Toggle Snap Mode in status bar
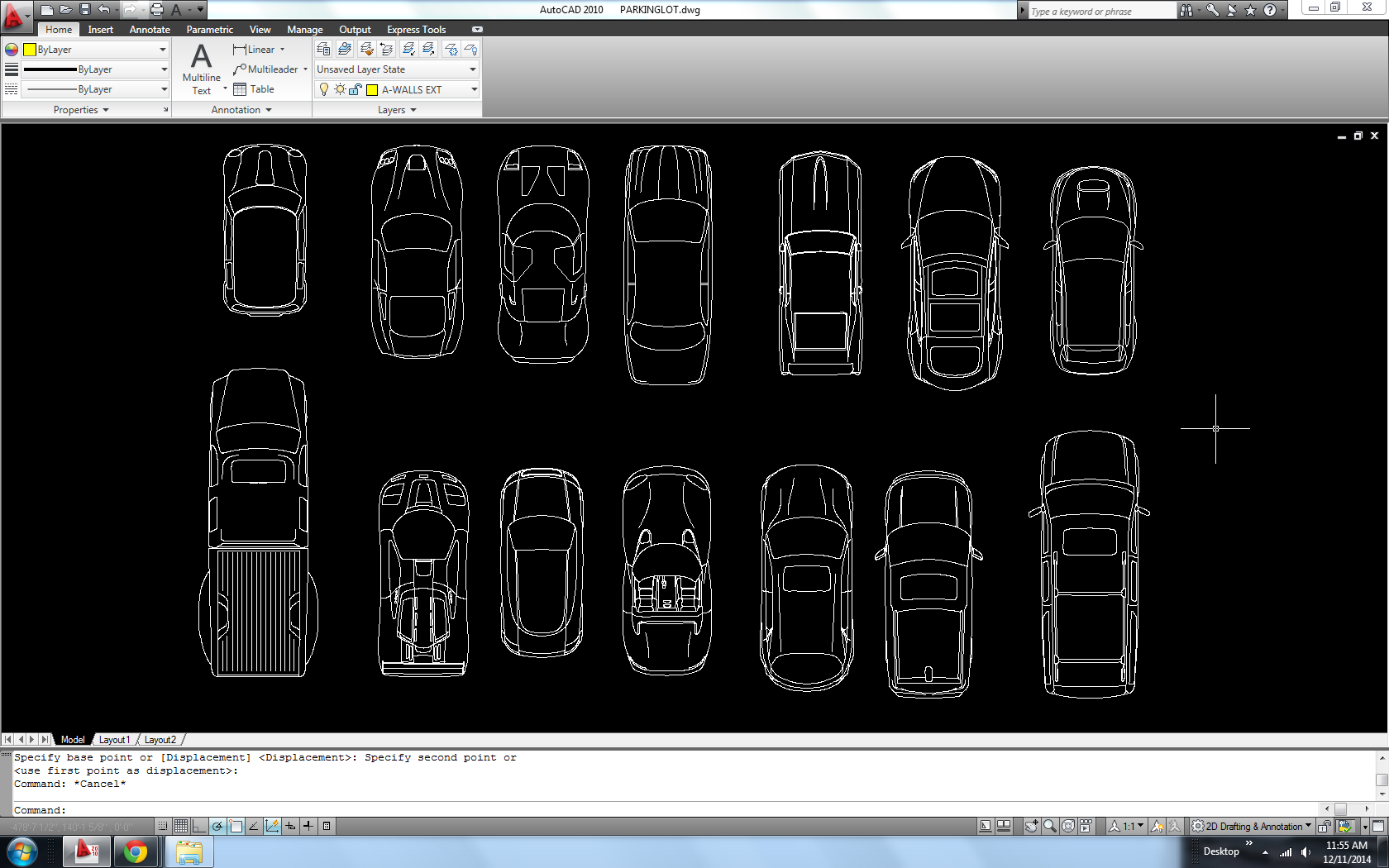Screen dimensions: 1389x868 163,826
